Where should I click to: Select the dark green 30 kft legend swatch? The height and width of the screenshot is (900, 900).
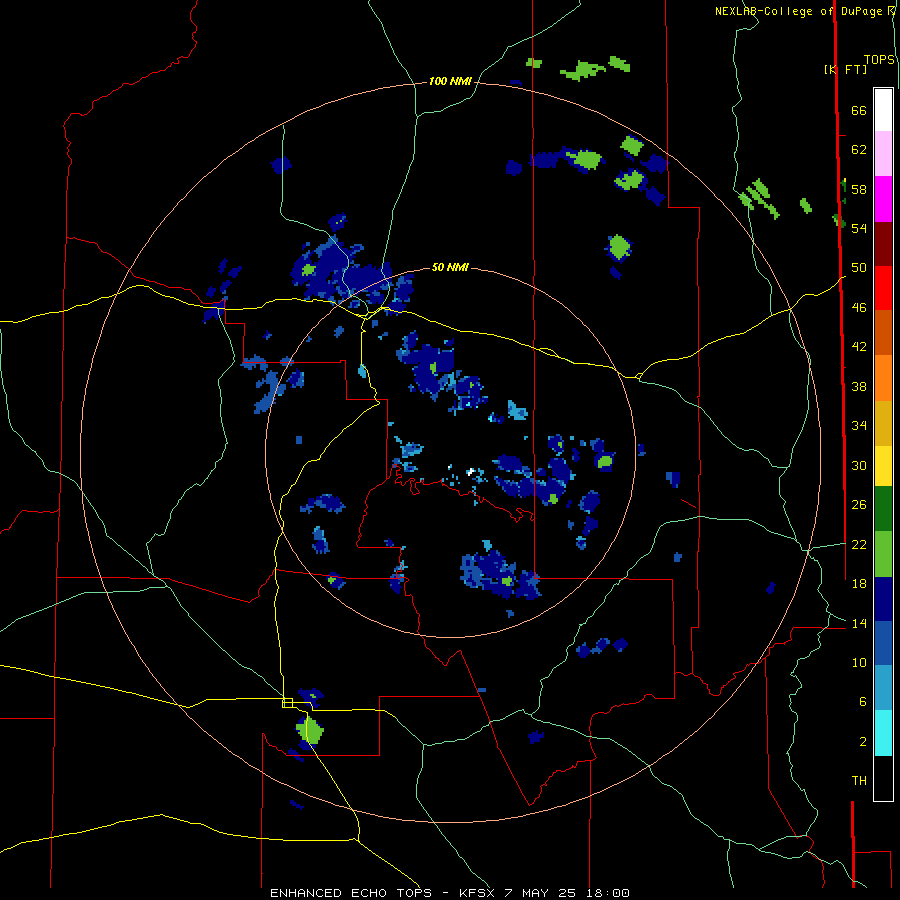(x=883, y=509)
